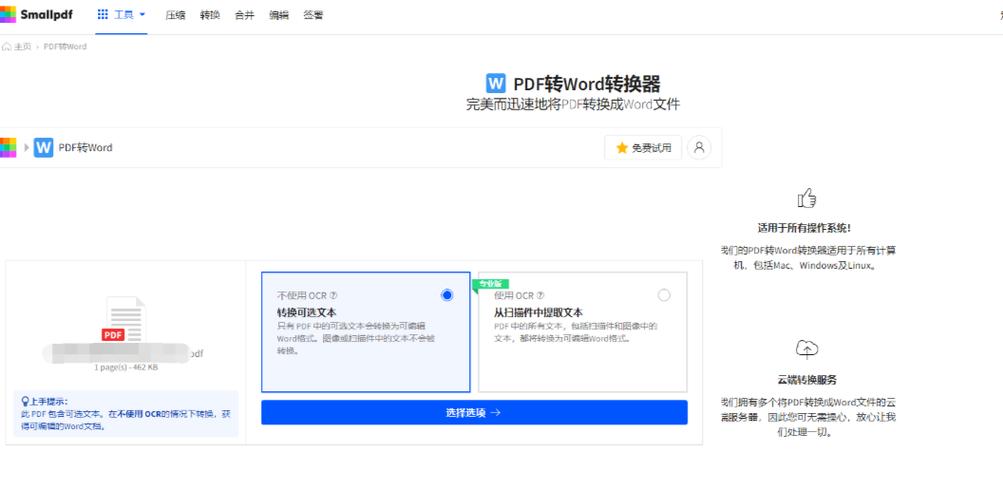Click help icon beside 不使用 OCR
The height and width of the screenshot is (489, 1003).
(x=333, y=296)
